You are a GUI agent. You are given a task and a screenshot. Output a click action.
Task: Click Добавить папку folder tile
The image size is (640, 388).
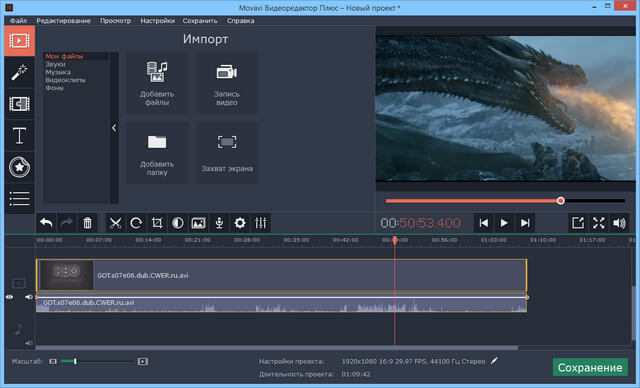(157, 153)
